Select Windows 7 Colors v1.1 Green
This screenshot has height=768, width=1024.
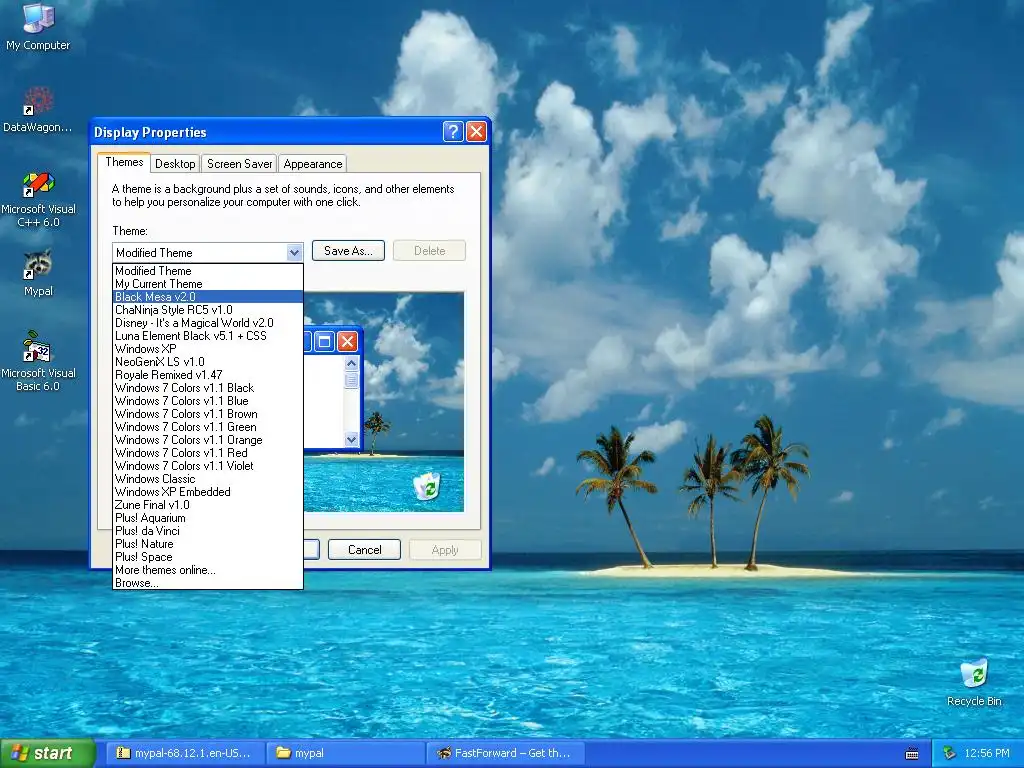coord(208,426)
